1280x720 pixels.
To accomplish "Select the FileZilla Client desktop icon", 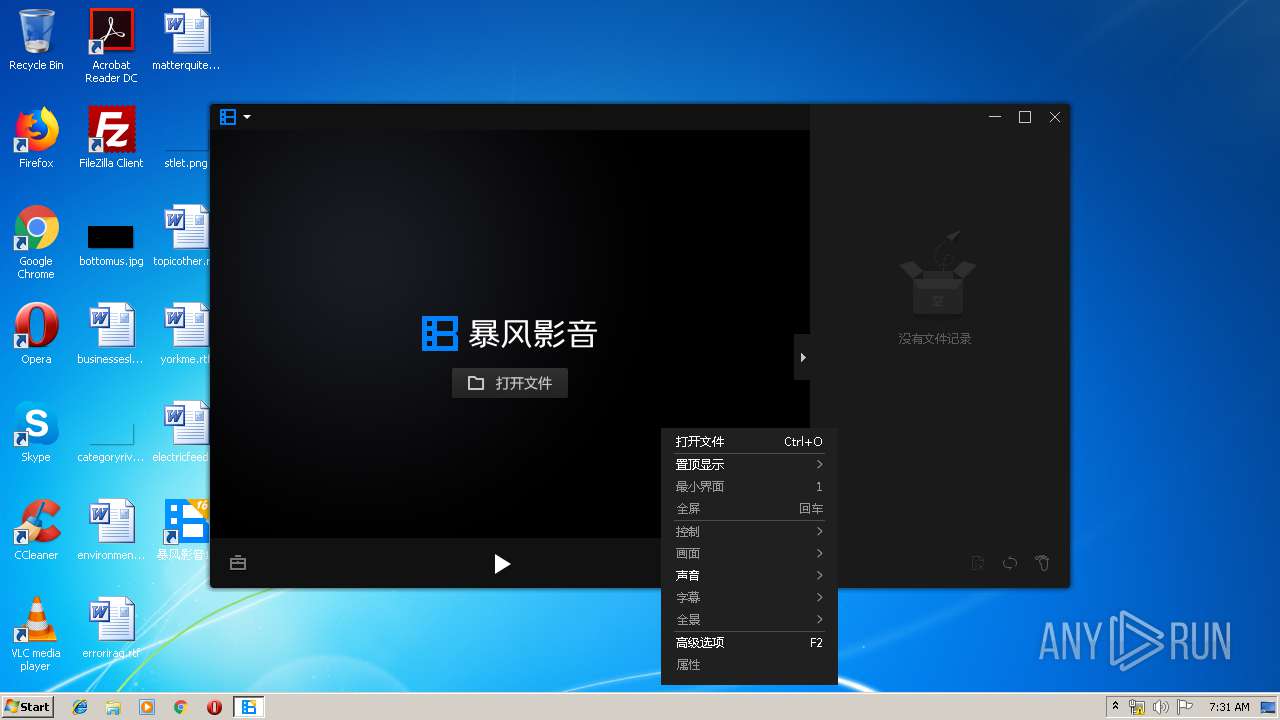I will coord(111,138).
